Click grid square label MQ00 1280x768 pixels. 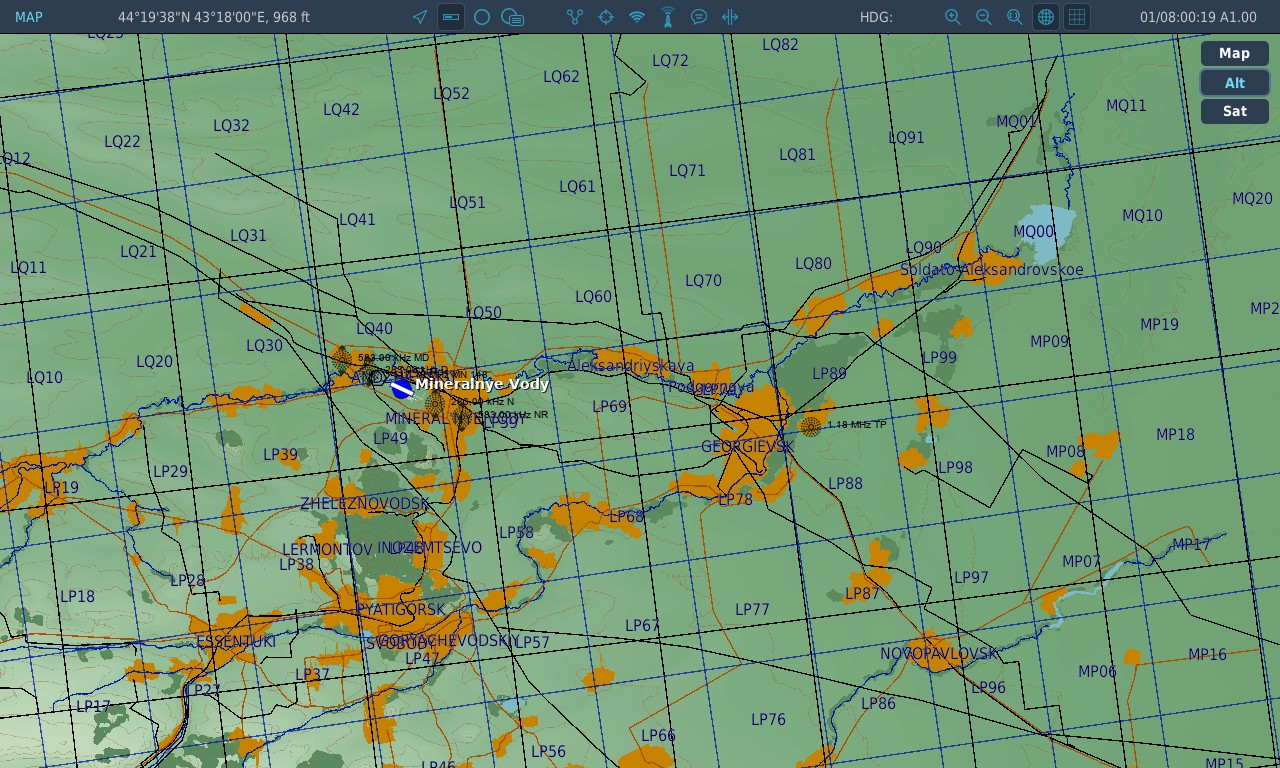point(1034,232)
